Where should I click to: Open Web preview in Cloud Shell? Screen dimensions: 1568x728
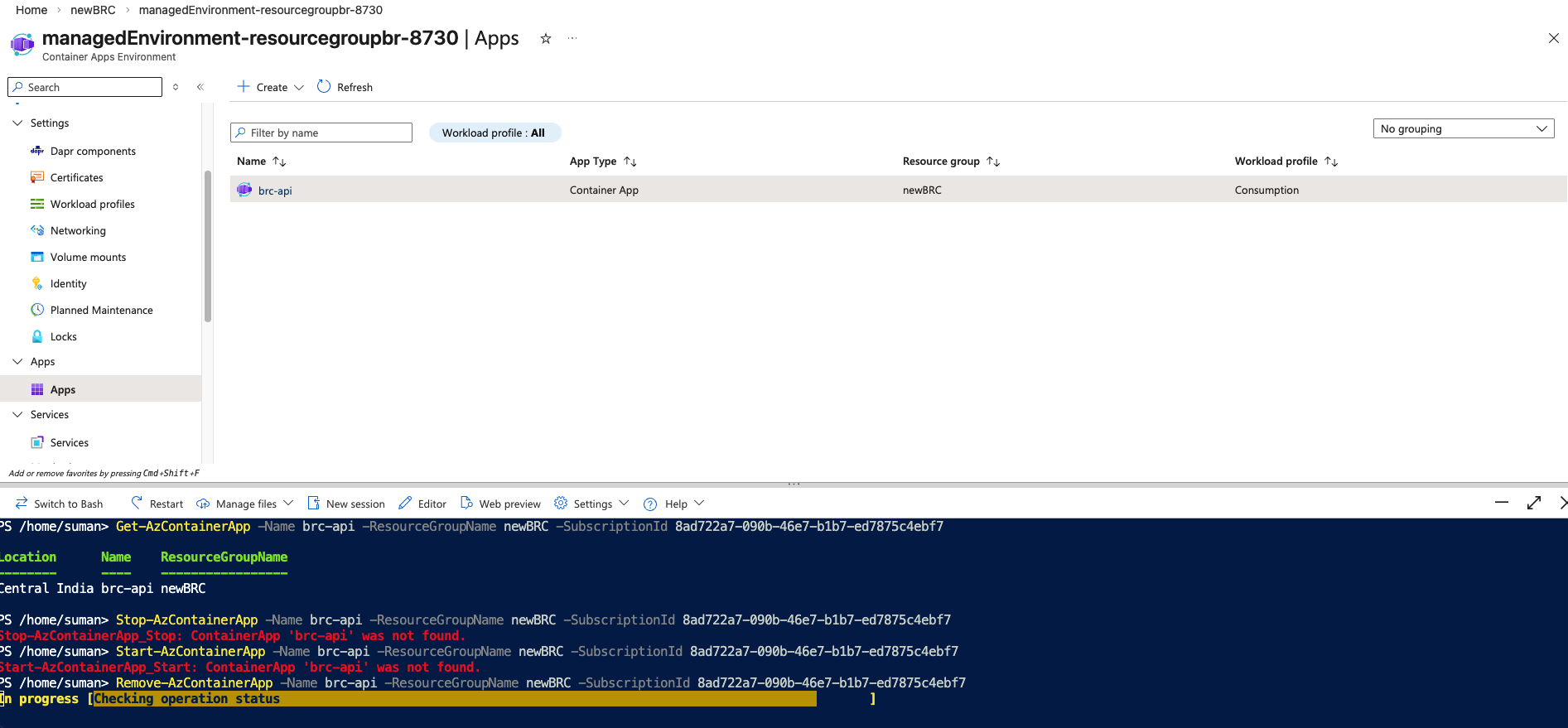[500, 504]
